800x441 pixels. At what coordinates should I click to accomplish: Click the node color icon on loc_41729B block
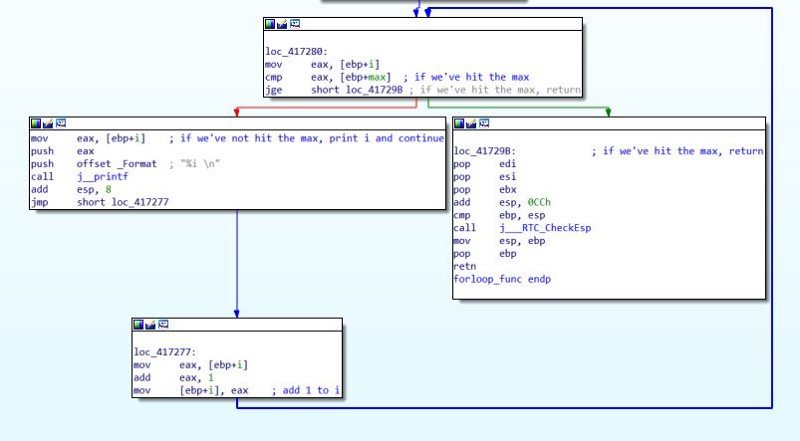(459, 123)
